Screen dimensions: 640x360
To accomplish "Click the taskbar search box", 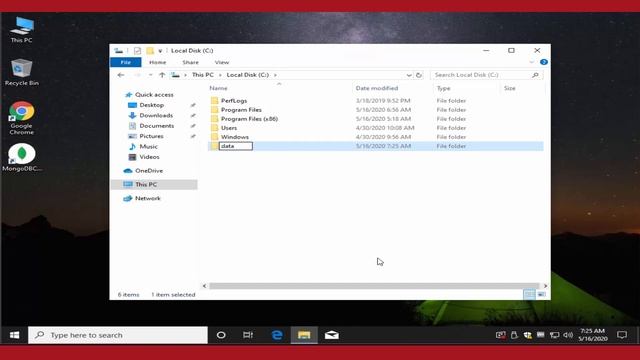I will (118, 335).
